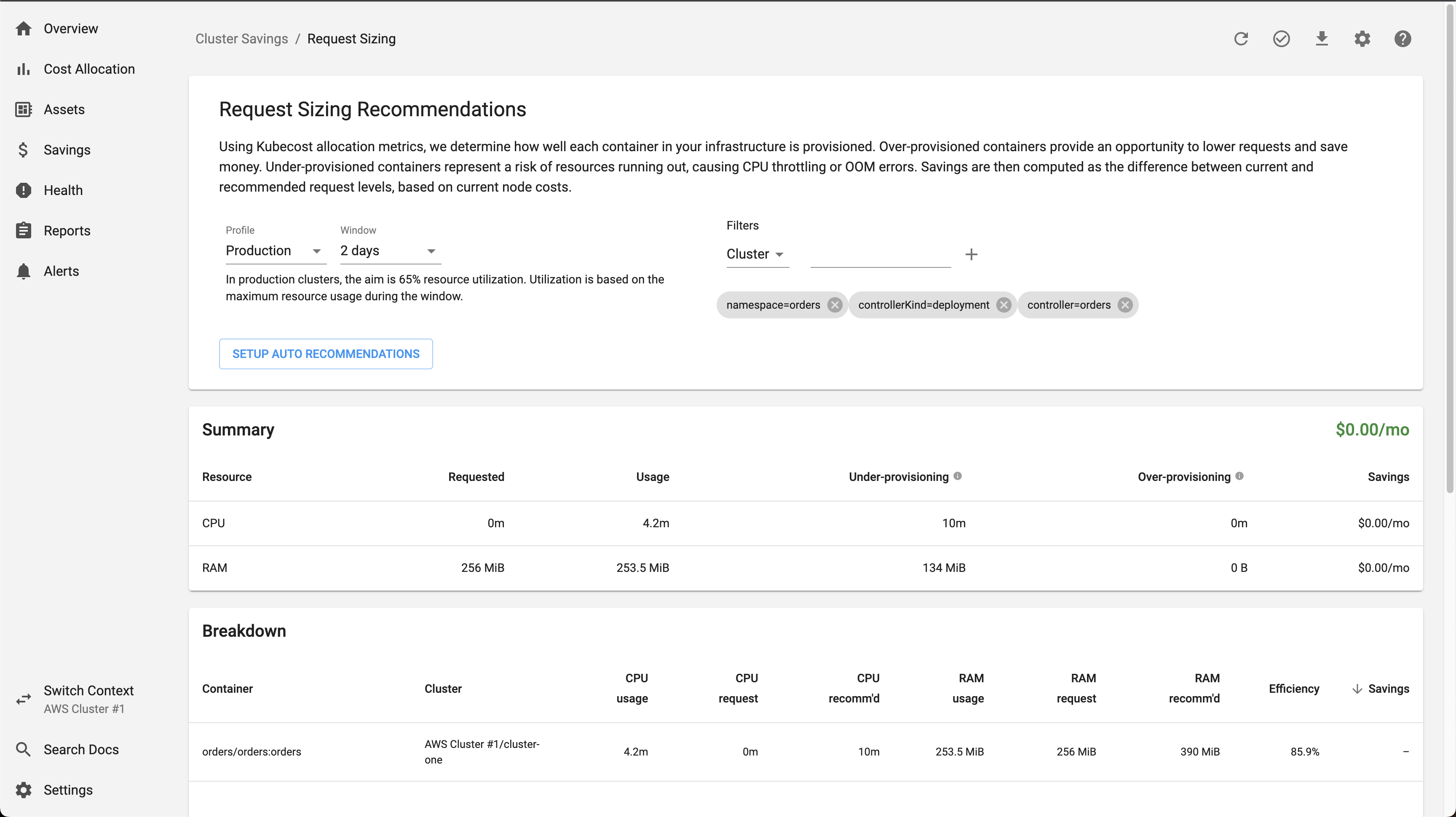Open the Savings sidebar item
Viewport: 1456px width, 817px height.
(x=67, y=150)
